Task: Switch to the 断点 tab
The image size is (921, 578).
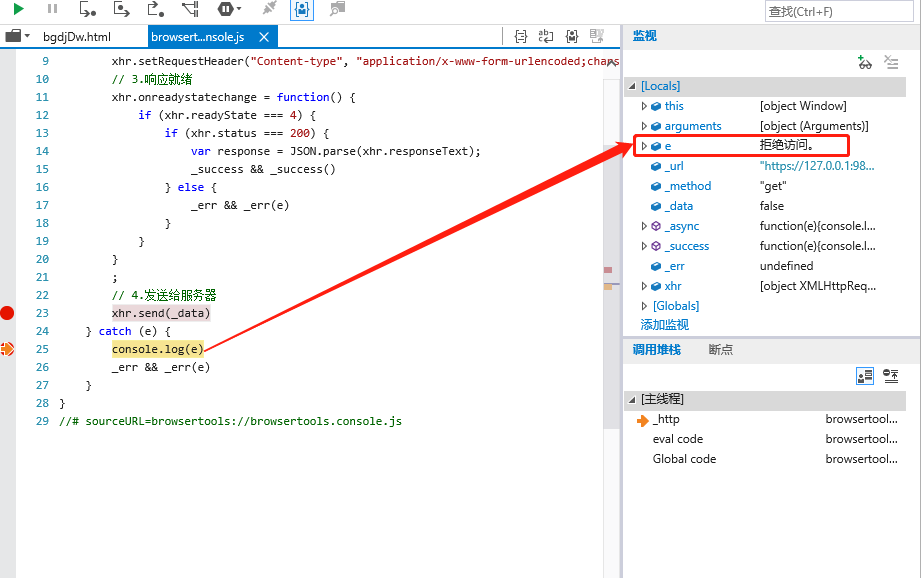Action: pyautogui.click(x=720, y=350)
